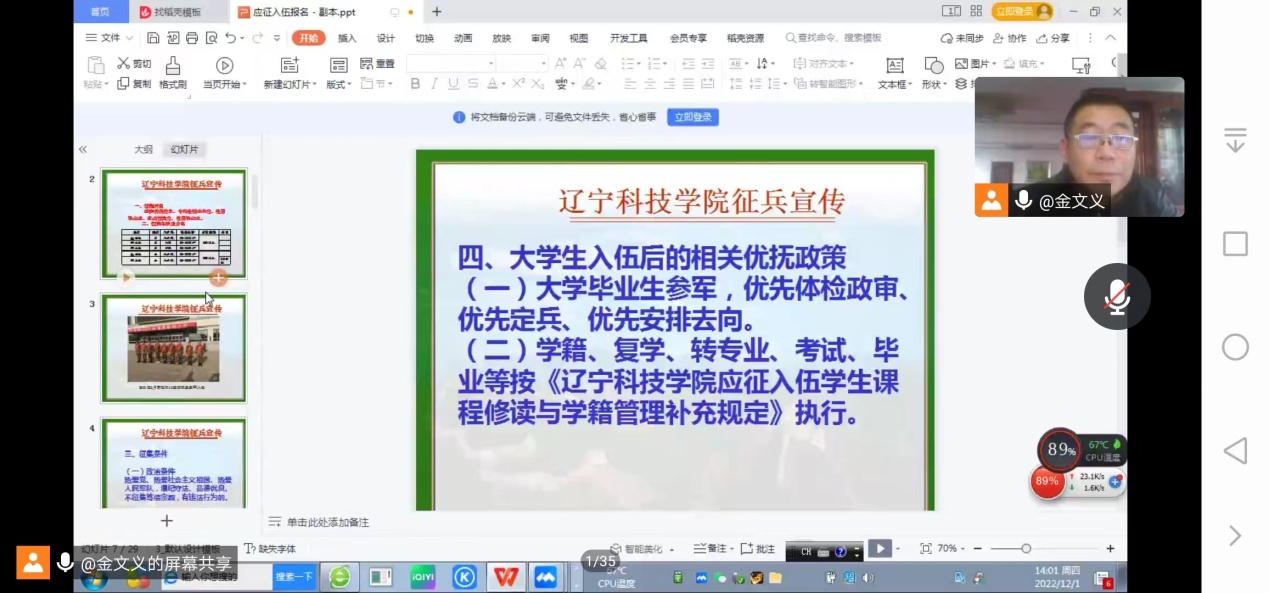Click the Picture (图片) icon
Image resolution: width=1269 pixels, height=593 pixels.
pos(961,63)
